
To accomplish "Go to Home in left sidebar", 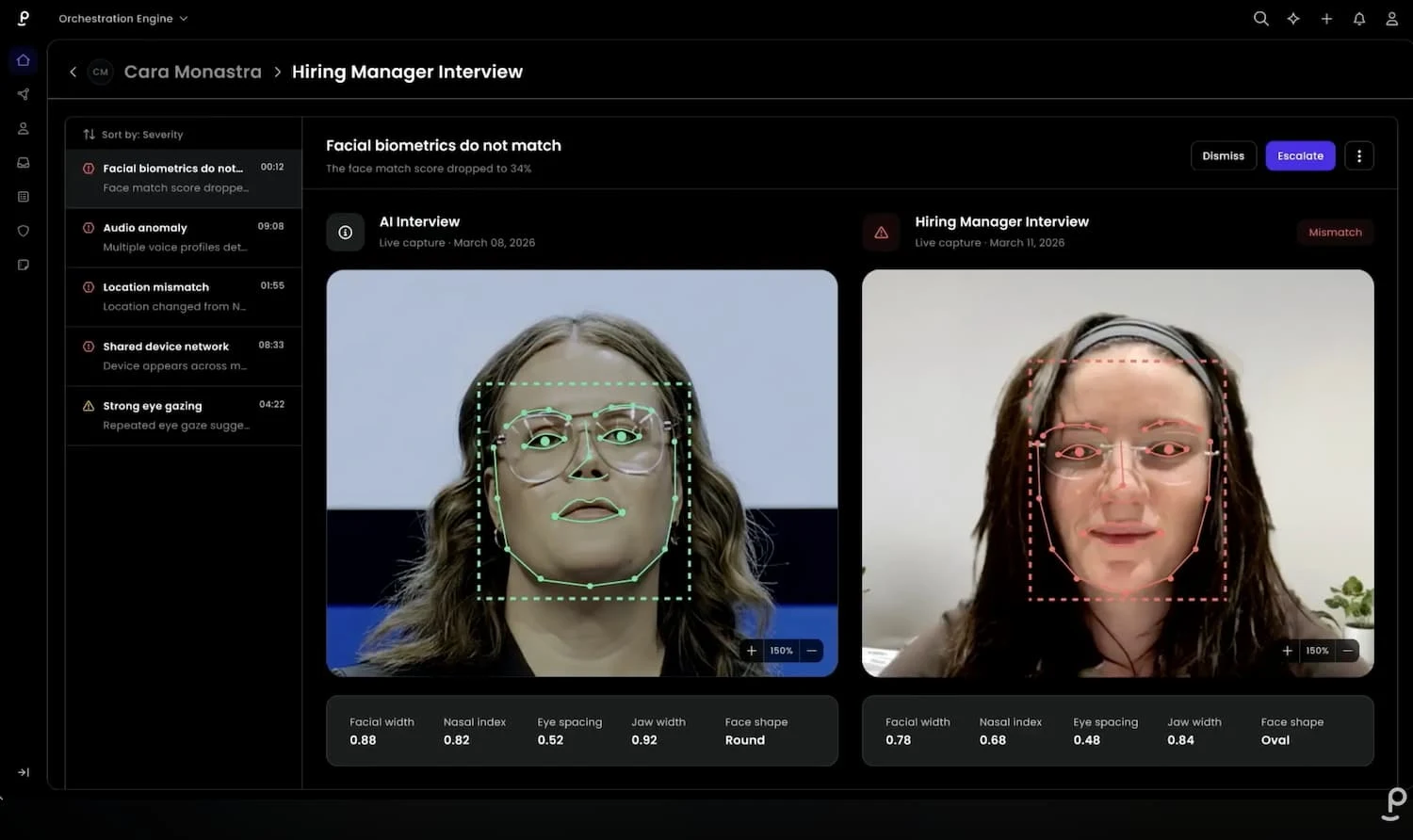I will coord(24,60).
